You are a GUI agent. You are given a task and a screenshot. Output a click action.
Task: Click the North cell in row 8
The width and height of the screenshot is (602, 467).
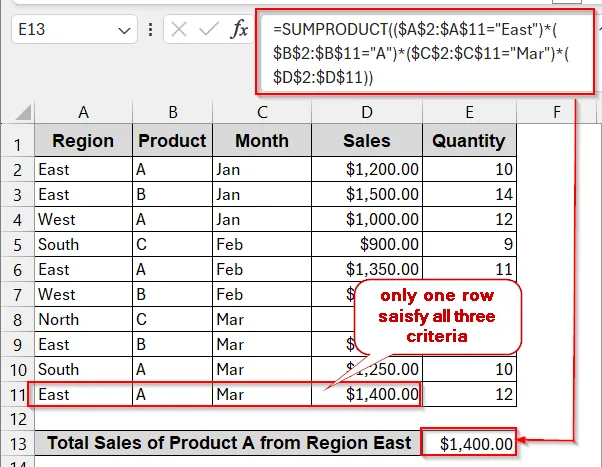coord(83,319)
